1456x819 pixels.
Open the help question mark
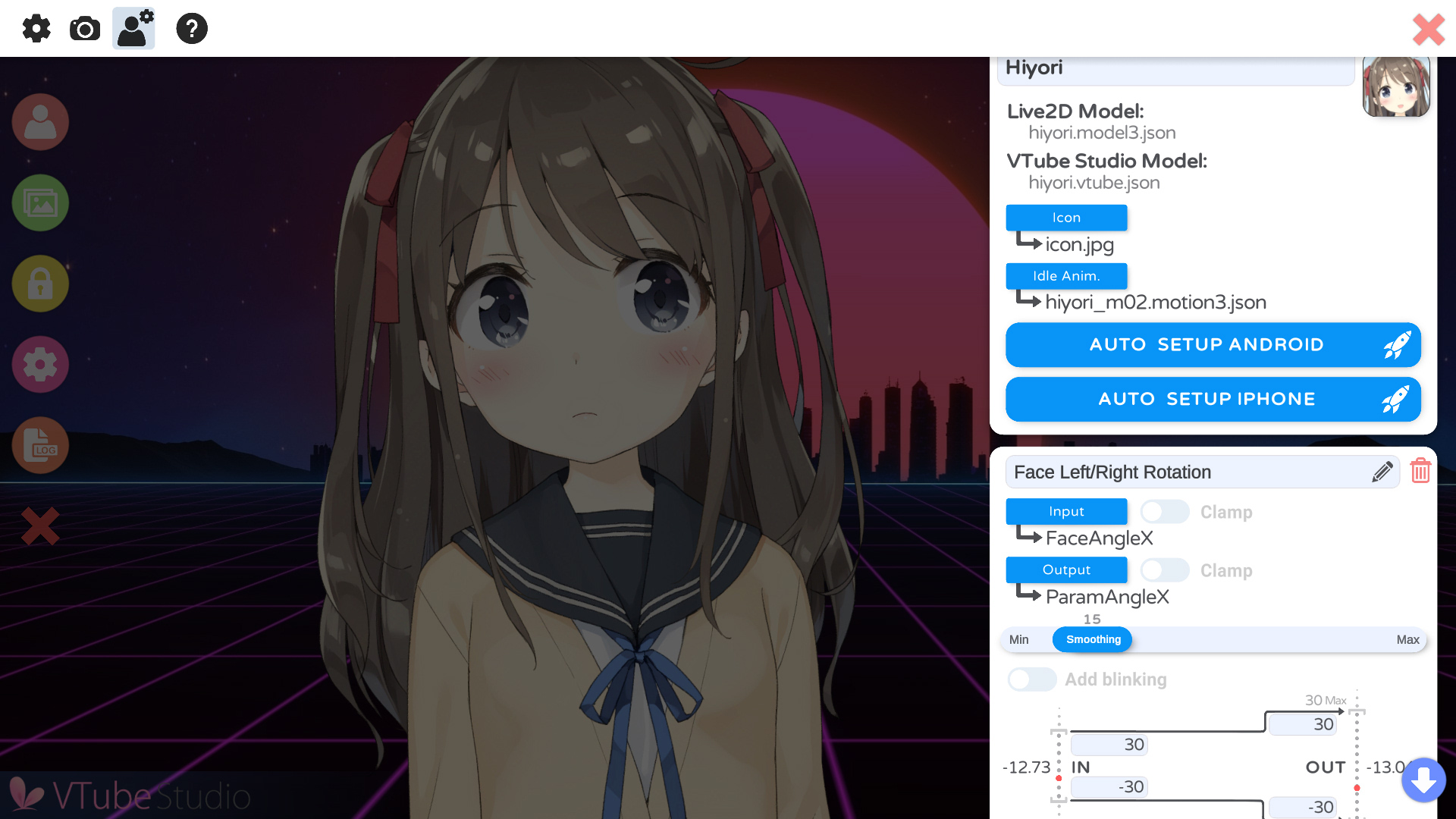tap(192, 29)
